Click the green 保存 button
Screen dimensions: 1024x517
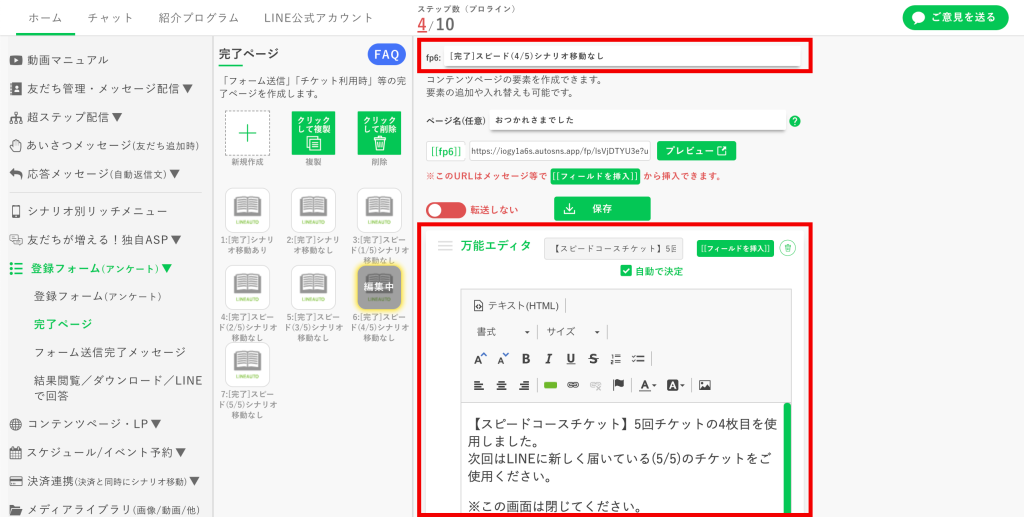[x=602, y=209]
